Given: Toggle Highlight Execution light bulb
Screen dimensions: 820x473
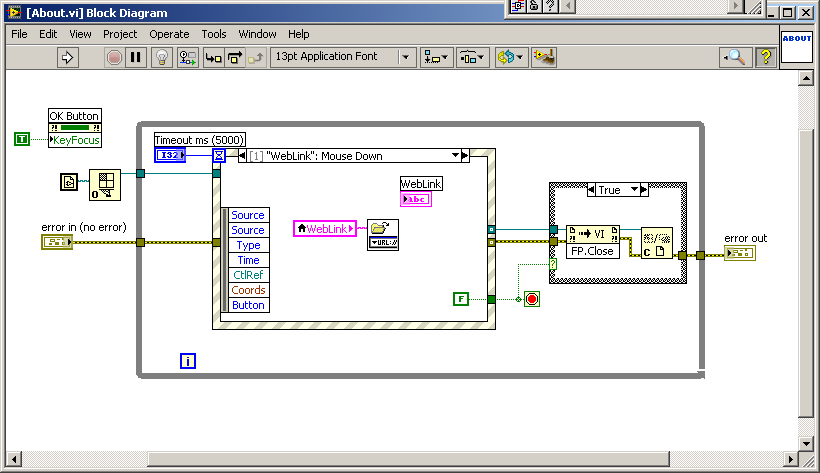Looking at the screenshot, I should tap(162, 57).
